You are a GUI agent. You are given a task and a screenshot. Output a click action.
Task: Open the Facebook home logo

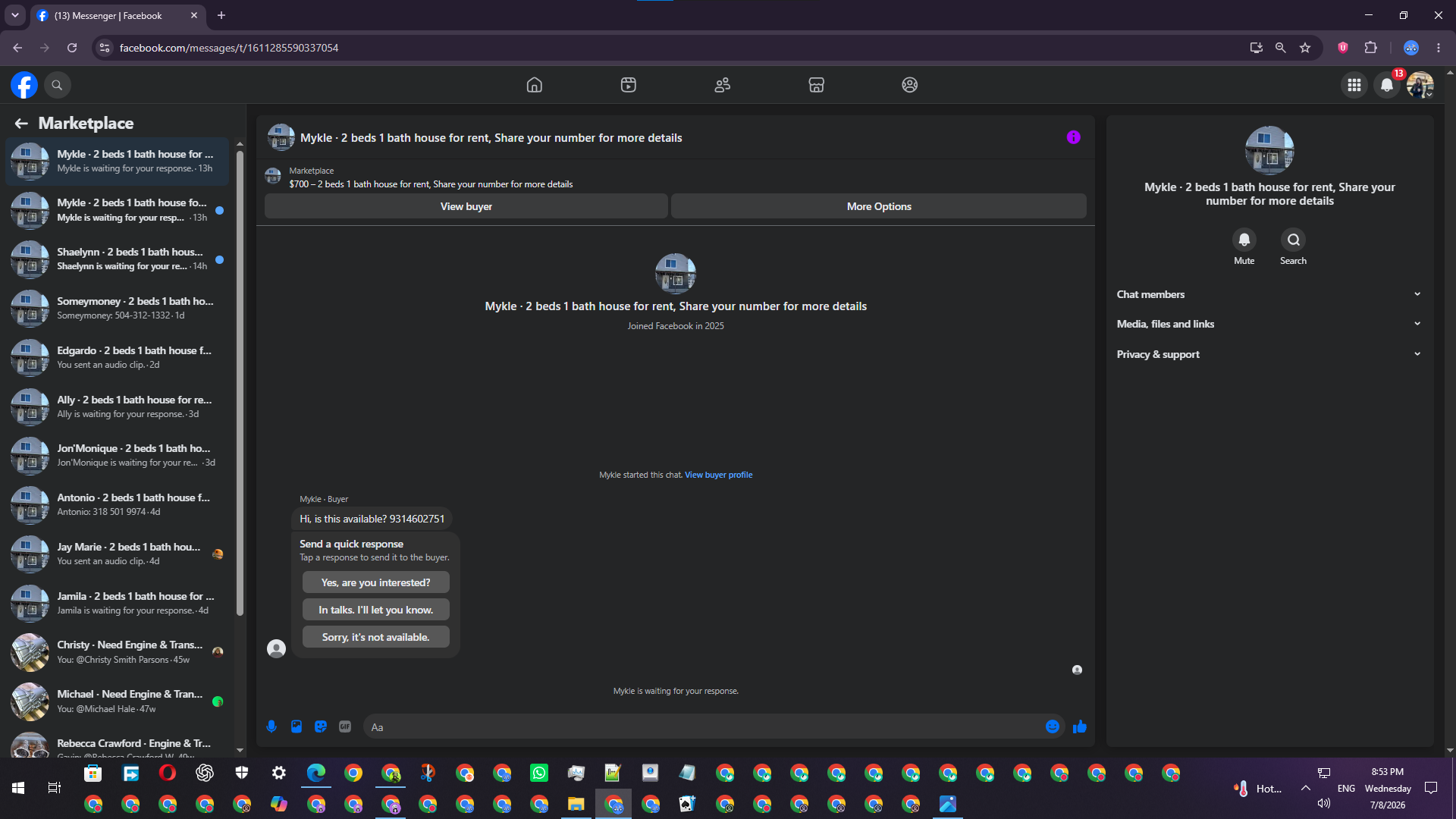(24, 85)
